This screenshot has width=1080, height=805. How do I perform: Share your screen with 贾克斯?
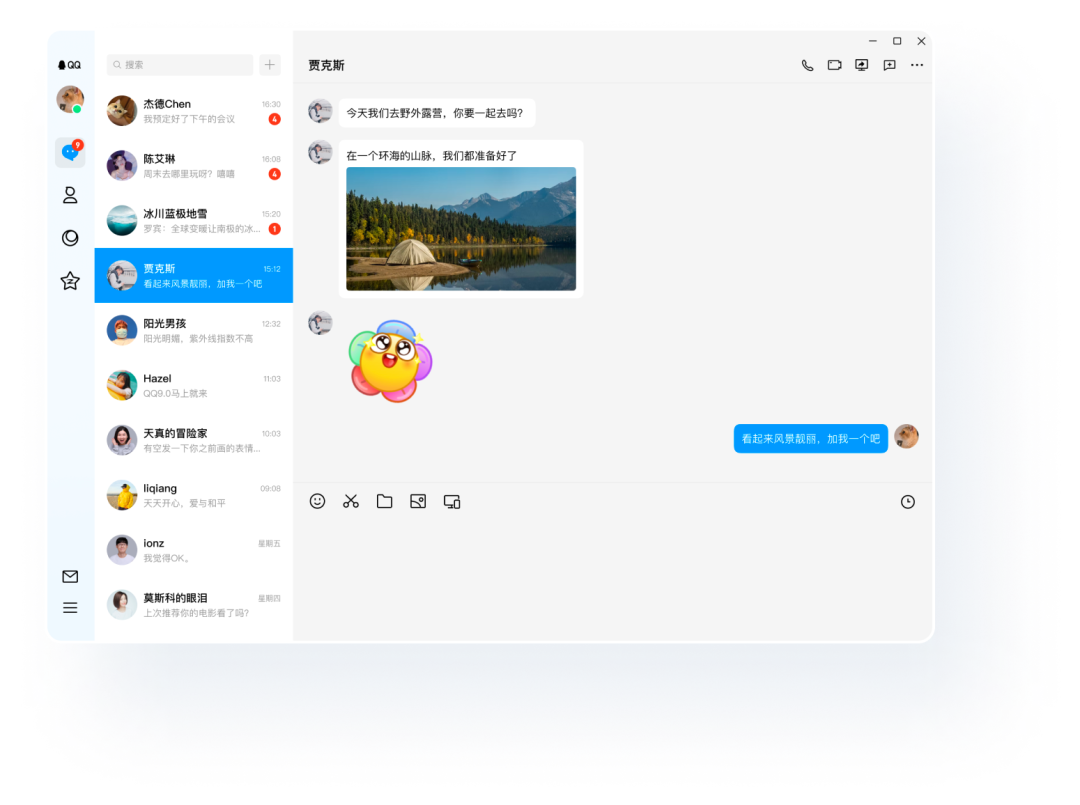point(861,65)
